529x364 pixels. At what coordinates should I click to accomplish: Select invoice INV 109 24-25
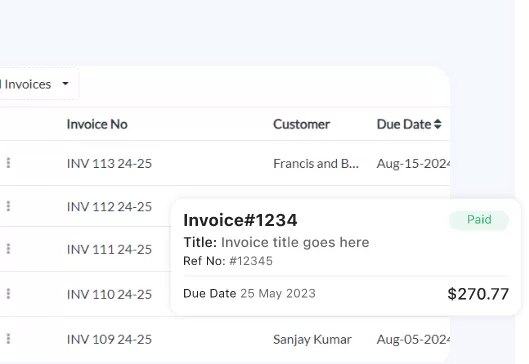point(109,339)
